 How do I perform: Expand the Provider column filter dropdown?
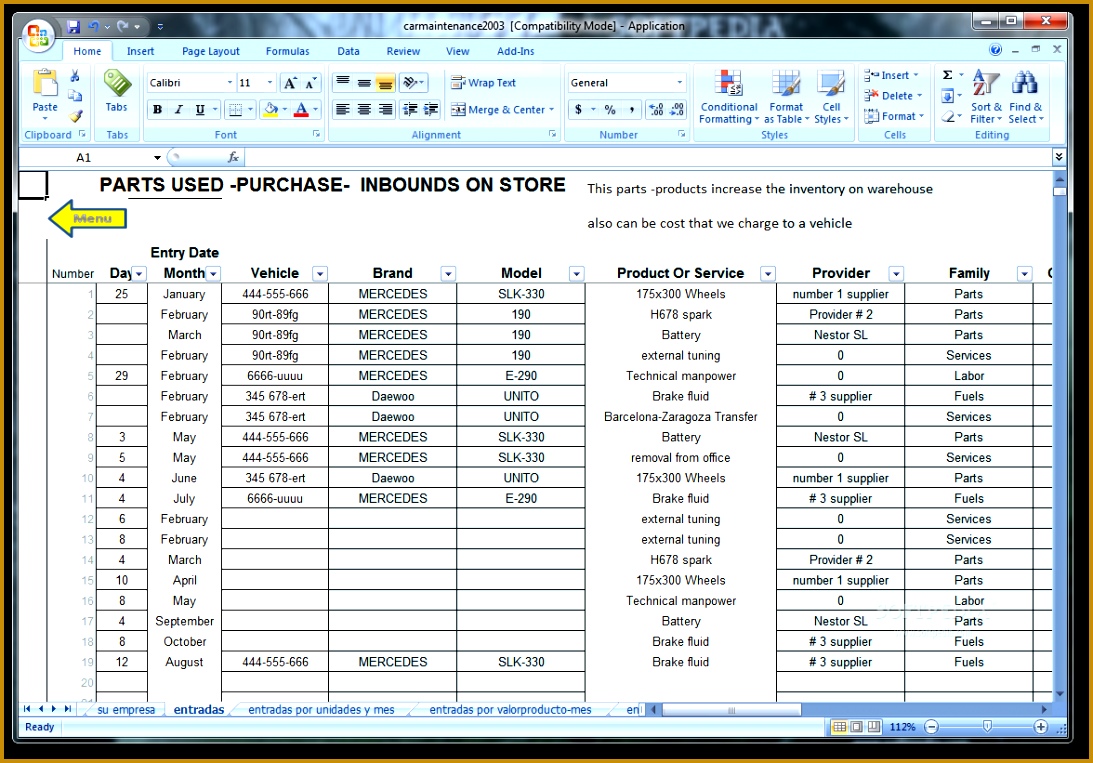tap(896, 274)
